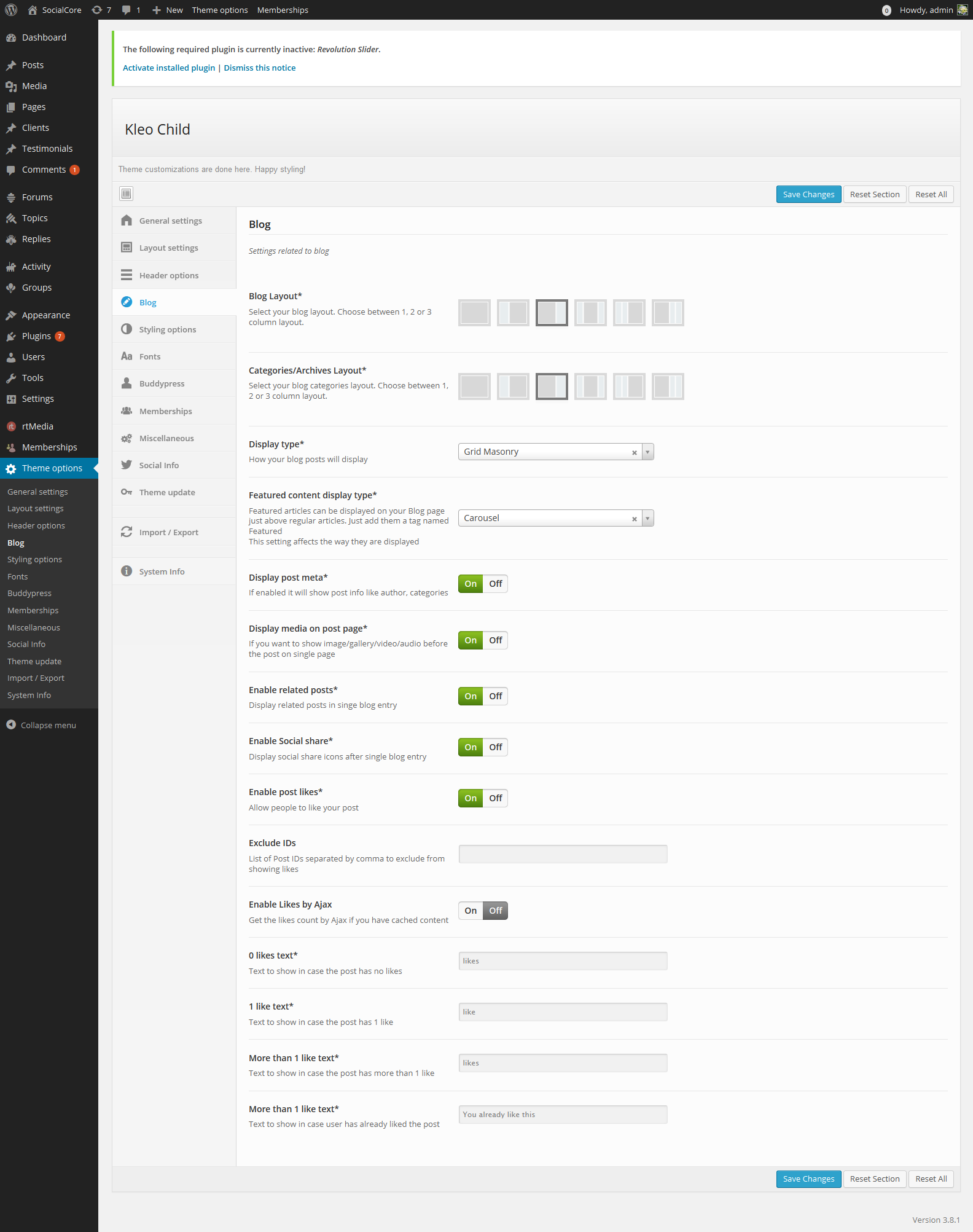973x1232 pixels.
Task: Choose the last Categories/Archives Layout thumbnail
Action: pyautogui.click(x=668, y=386)
